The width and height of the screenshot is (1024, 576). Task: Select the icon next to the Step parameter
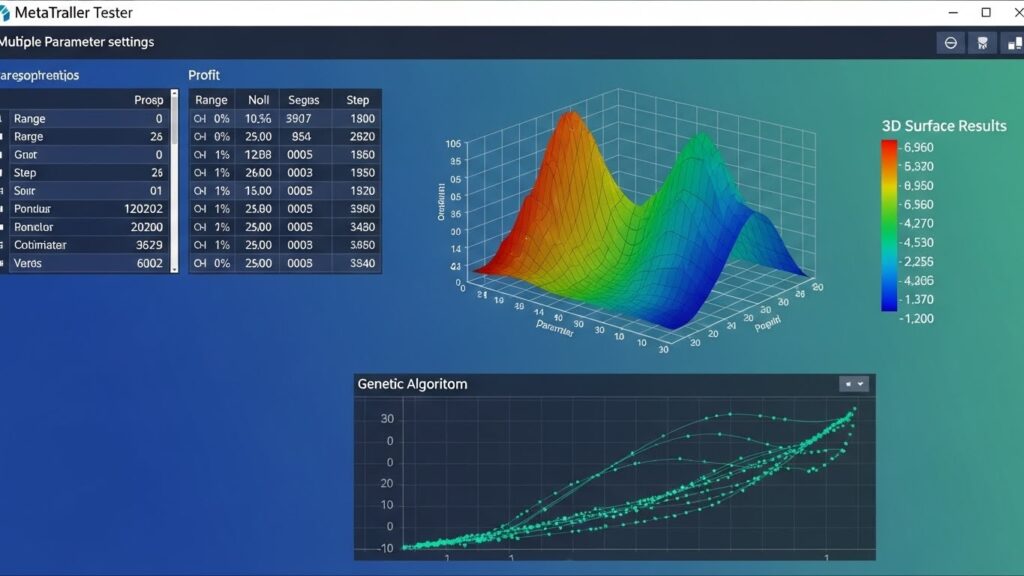pyautogui.click(x=6, y=172)
